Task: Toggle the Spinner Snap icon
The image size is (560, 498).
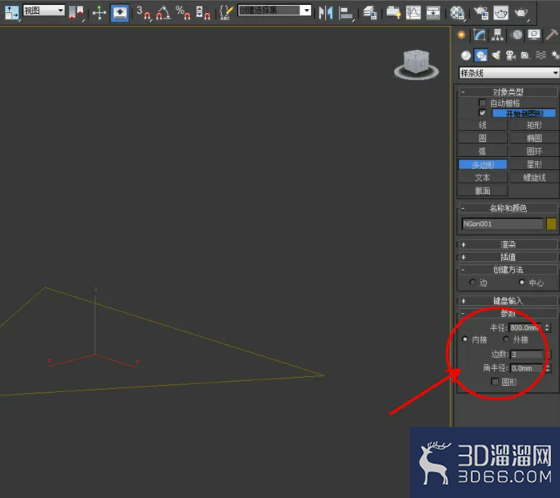Action: (x=203, y=13)
